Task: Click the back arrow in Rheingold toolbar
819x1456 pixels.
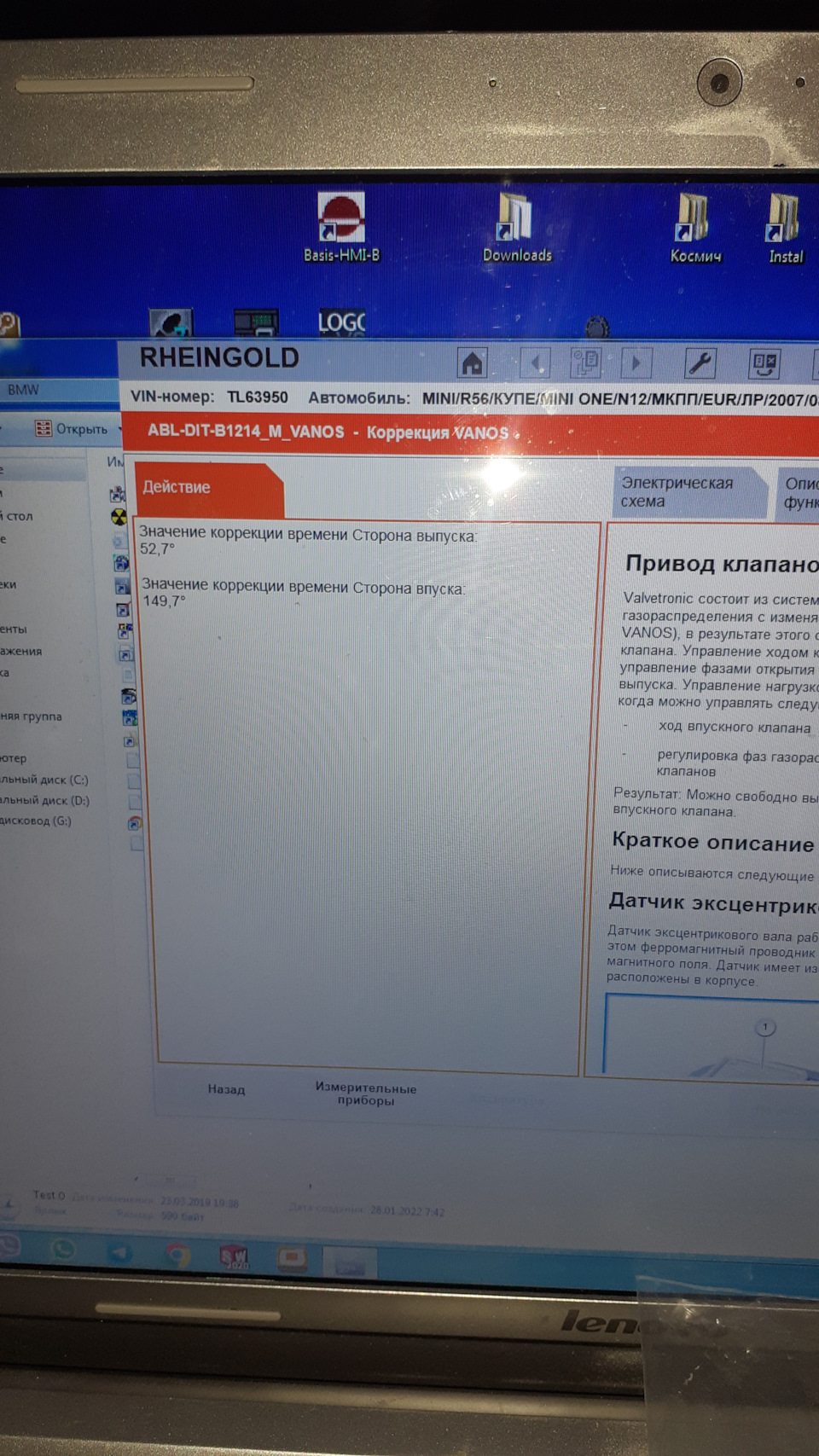Action: point(536,363)
